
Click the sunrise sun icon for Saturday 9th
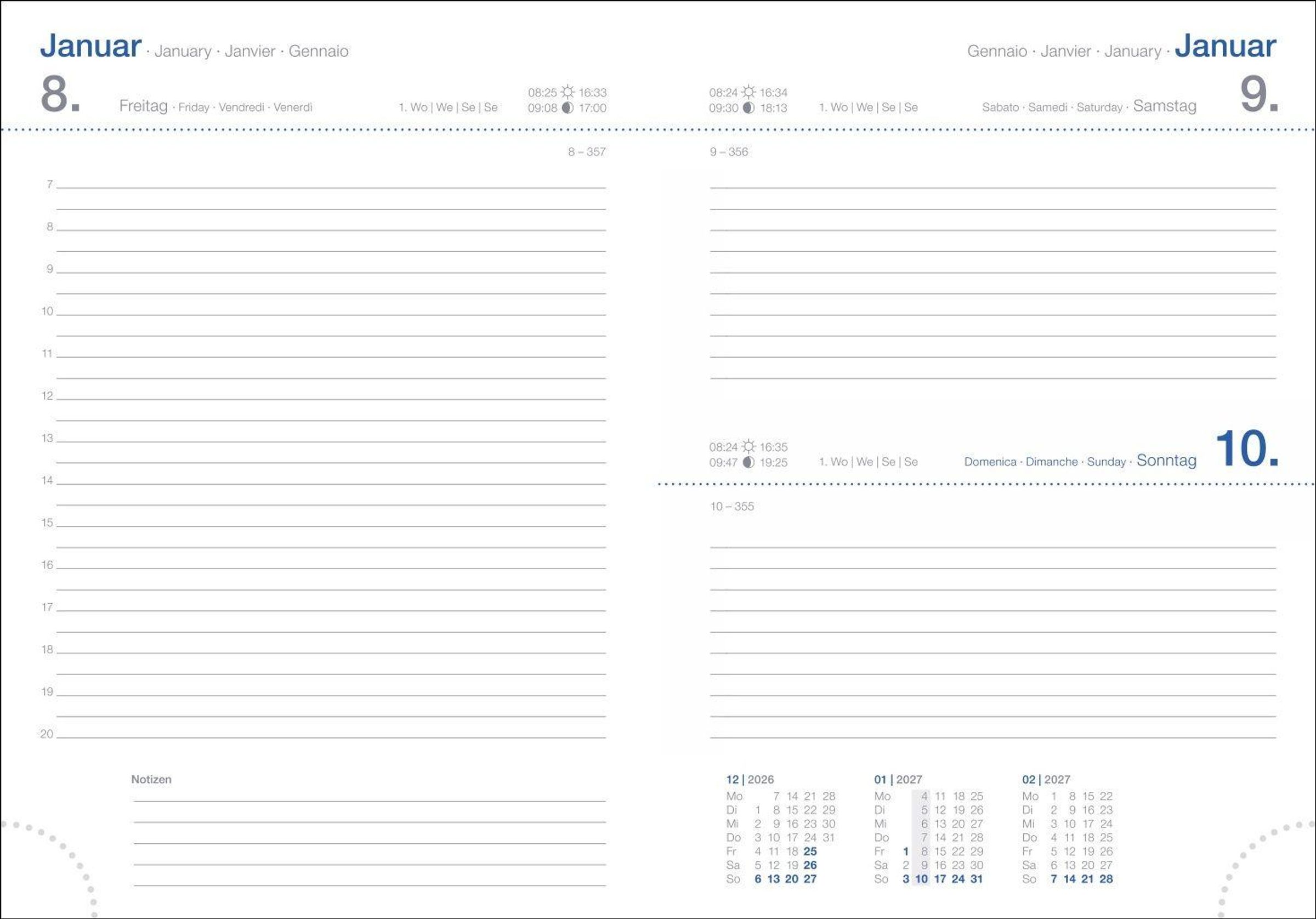click(748, 92)
